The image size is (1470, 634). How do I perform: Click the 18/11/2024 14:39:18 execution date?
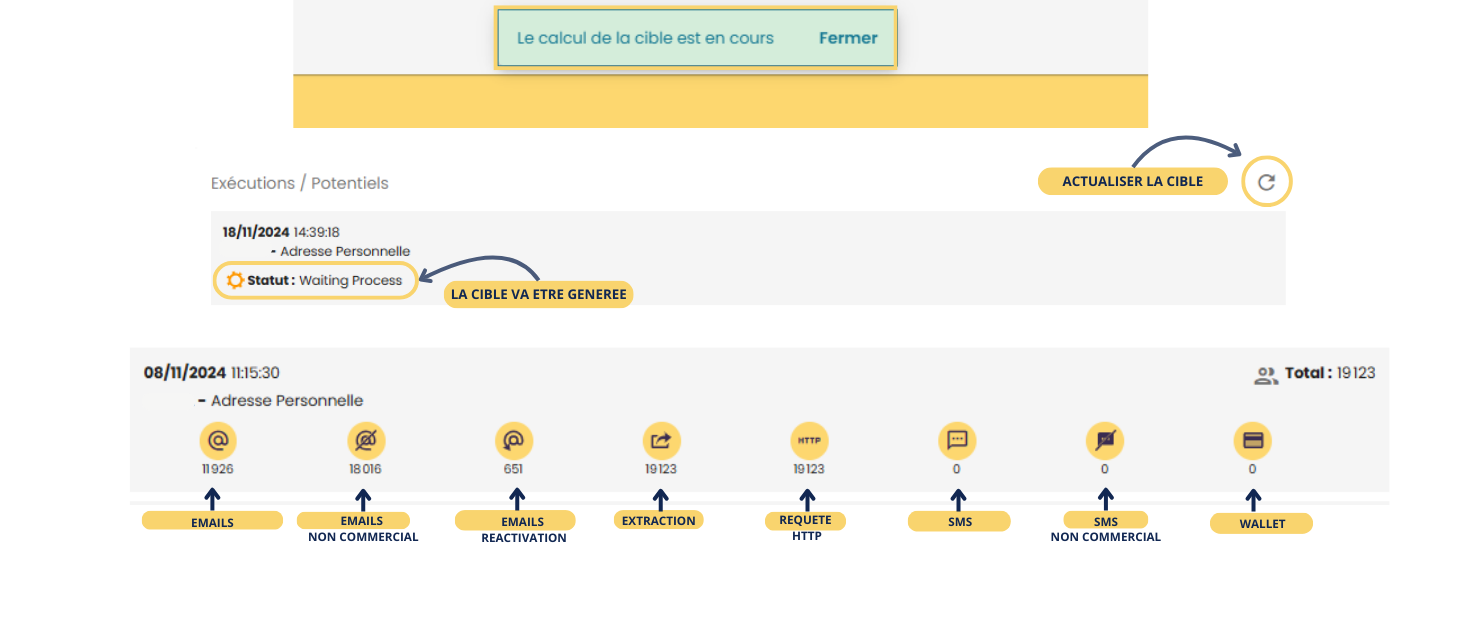[x=281, y=232]
